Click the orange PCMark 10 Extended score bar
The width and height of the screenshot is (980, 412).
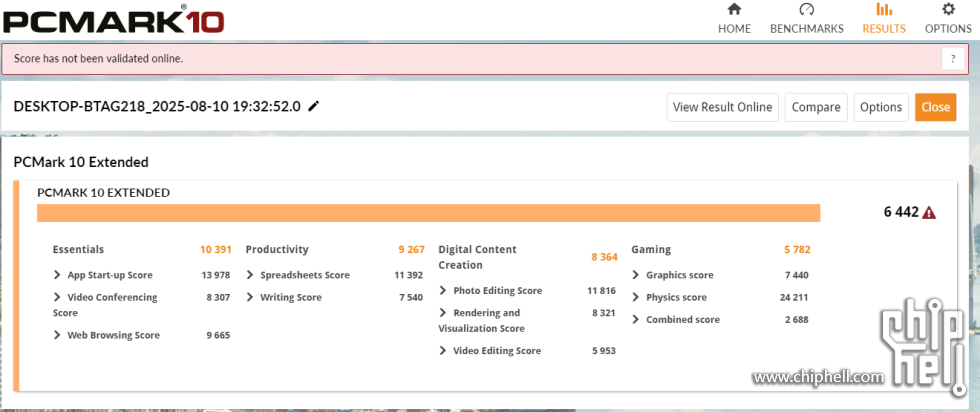click(428, 213)
